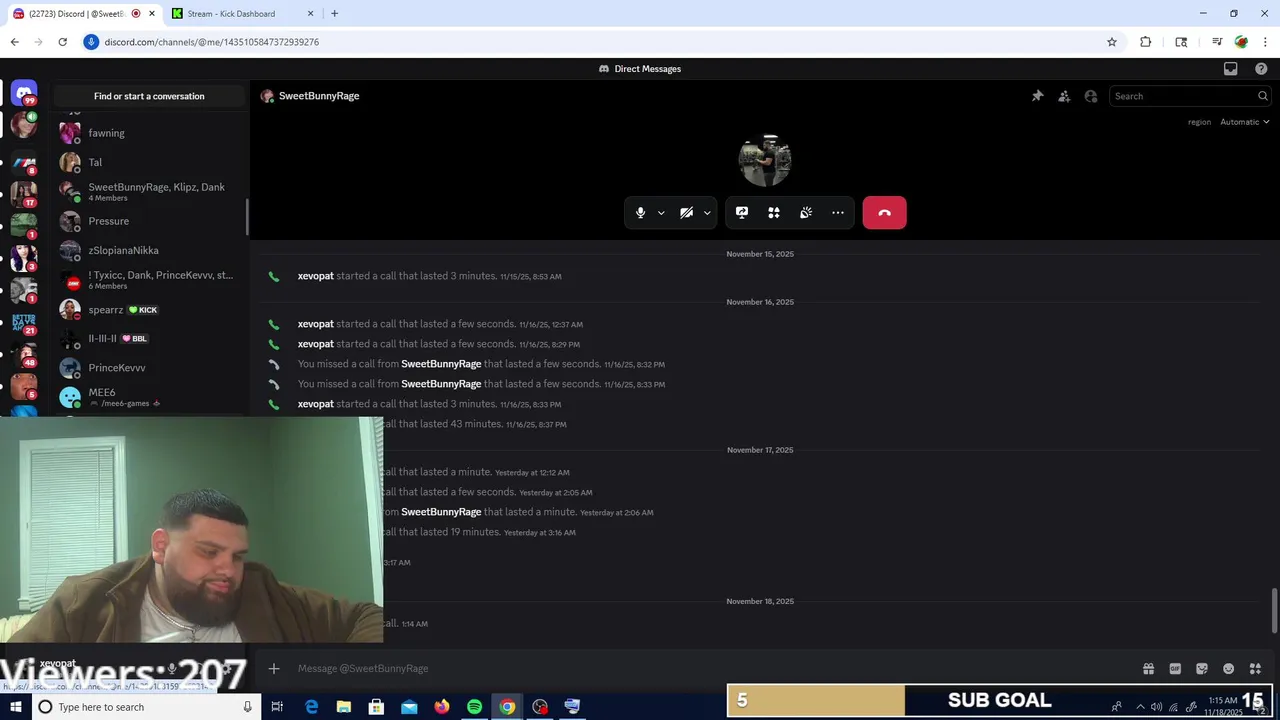Screen dimensions: 1280x720
Task: Bookmark this page with star icon
Action: (x=1112, y=42)
